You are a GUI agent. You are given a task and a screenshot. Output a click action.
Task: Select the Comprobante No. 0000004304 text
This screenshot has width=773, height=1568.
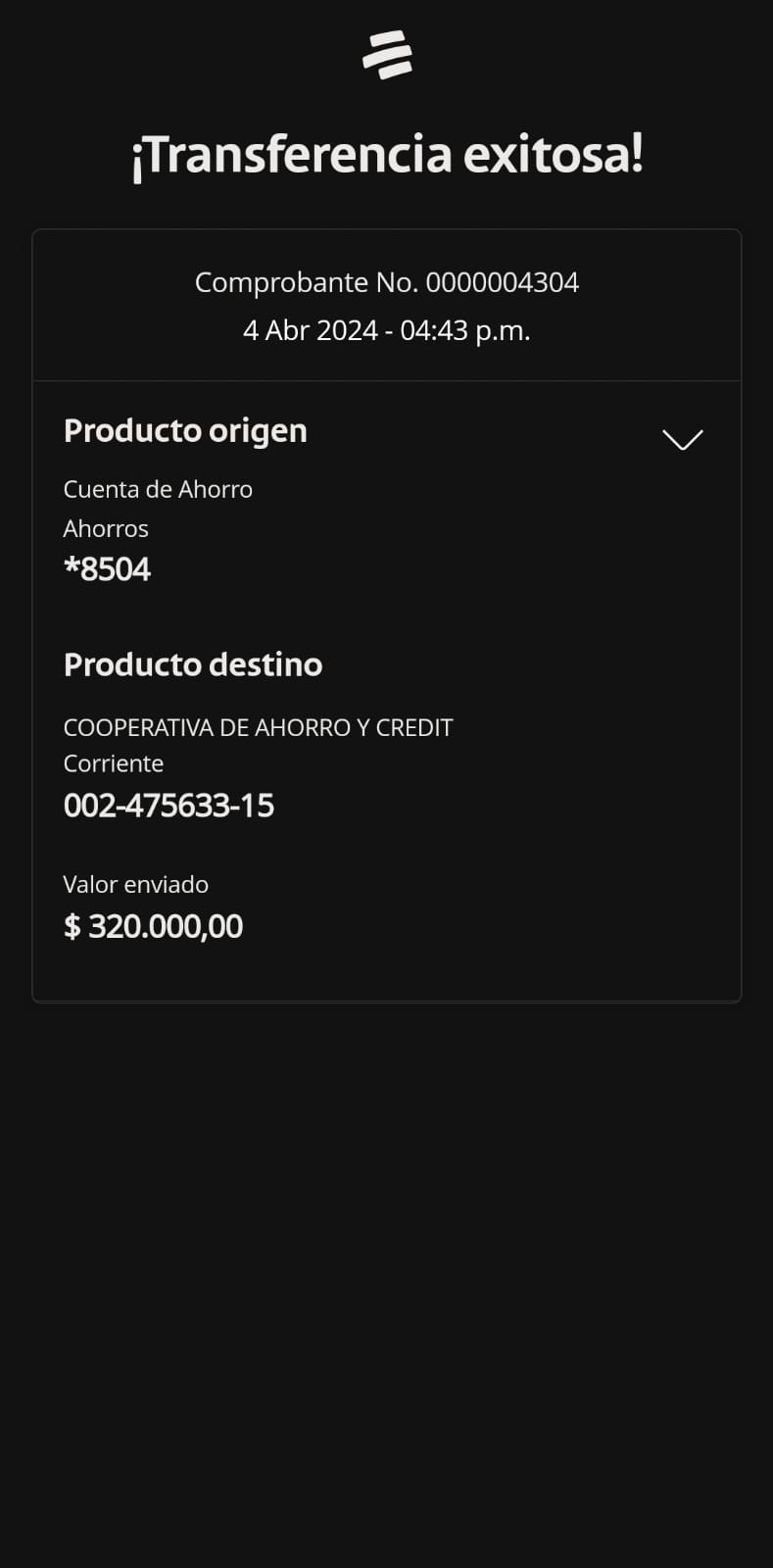pos(387,282)
